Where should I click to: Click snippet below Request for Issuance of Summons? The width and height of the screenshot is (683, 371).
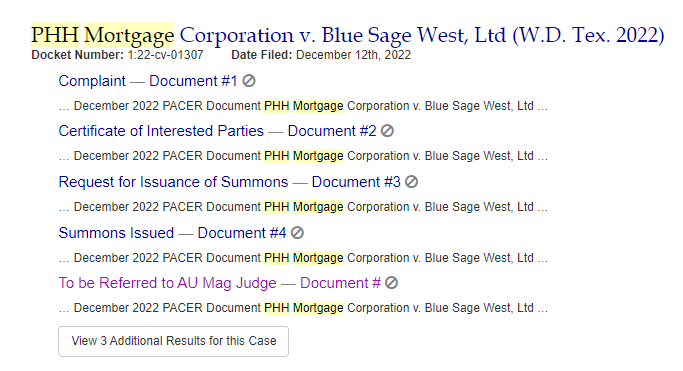[x=303, y=207]
